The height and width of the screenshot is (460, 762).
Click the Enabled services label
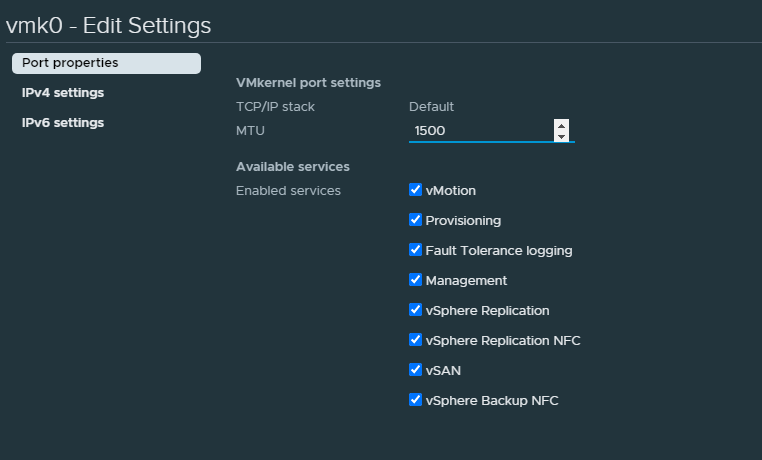[x=288, y=191]
